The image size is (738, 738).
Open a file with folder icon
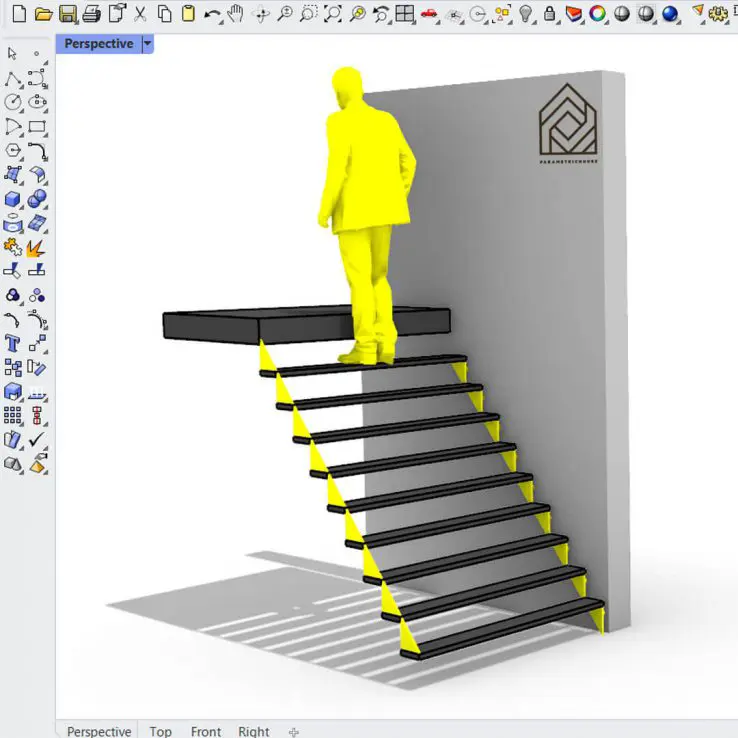click(43, 14)
